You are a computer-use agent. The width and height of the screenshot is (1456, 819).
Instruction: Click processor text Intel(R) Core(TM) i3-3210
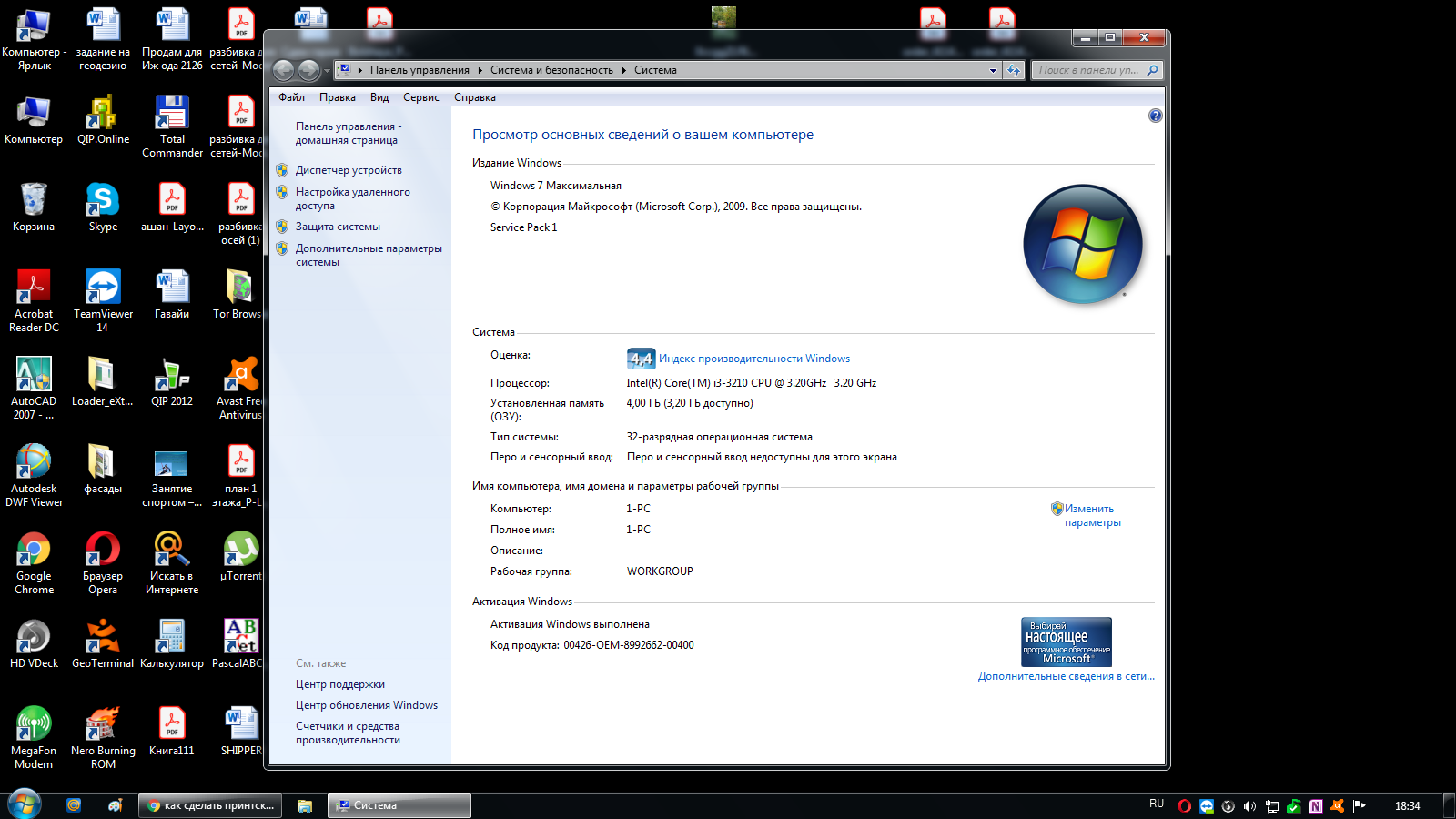(x=752, y=383)
